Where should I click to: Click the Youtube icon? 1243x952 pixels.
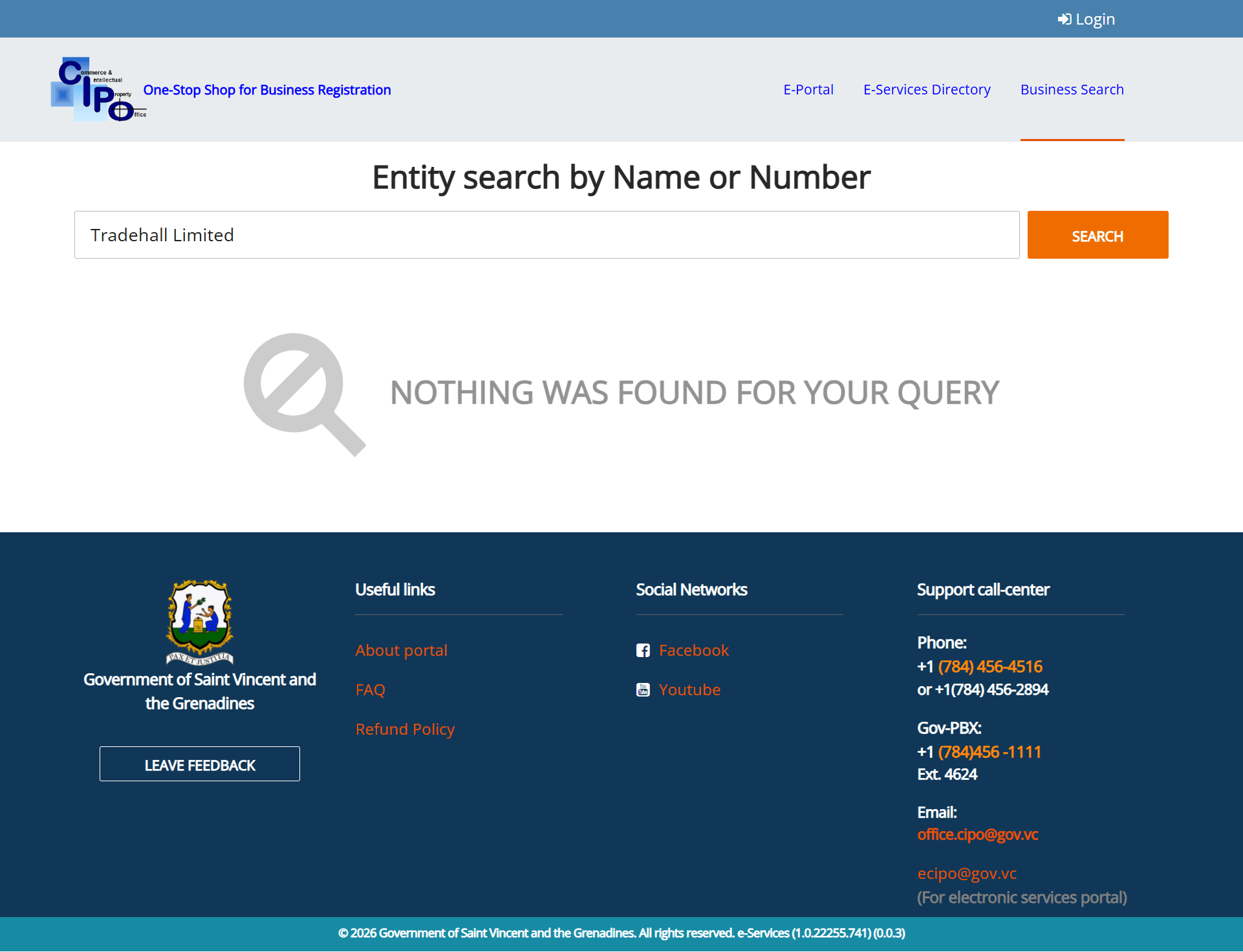pyautogui.click(x=643, y=690)
